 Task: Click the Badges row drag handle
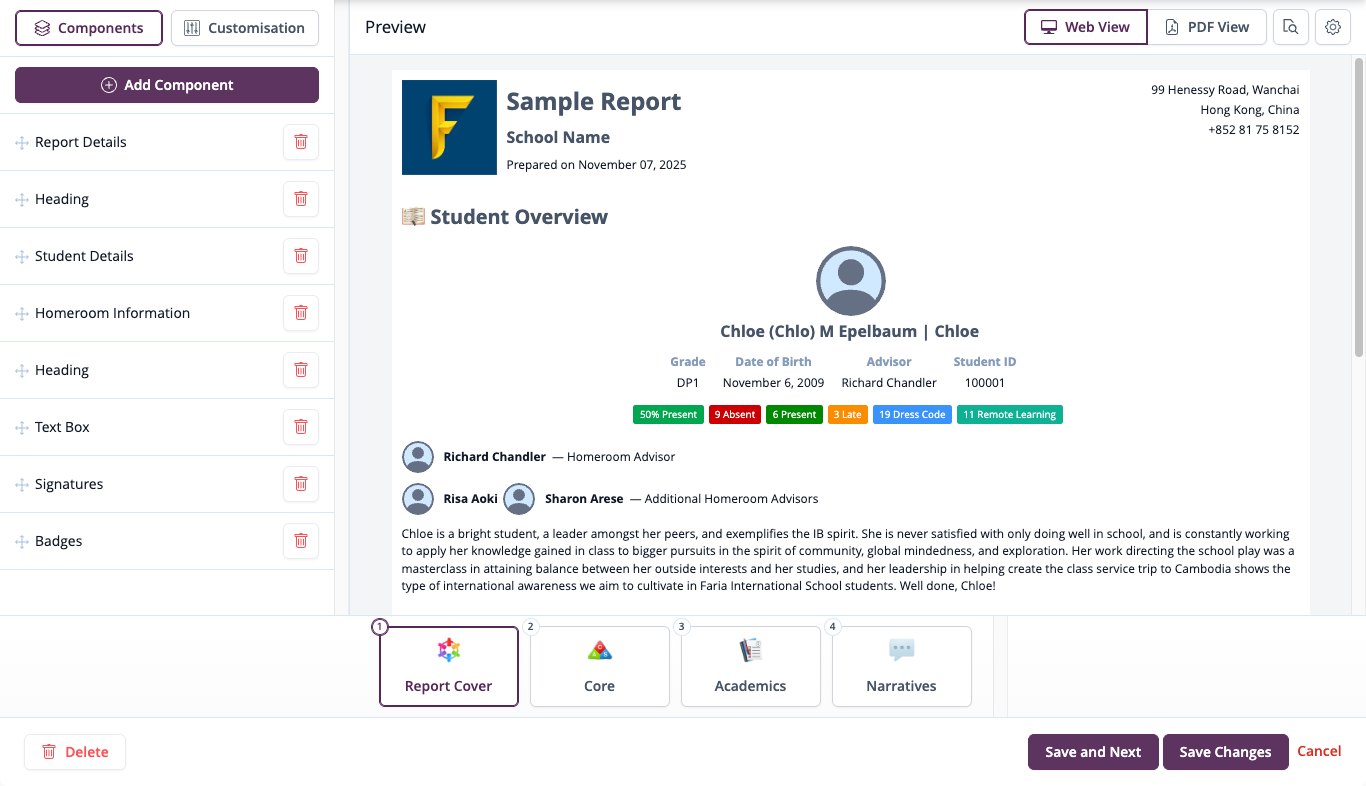pyautogui.click(x=21, y=542)
